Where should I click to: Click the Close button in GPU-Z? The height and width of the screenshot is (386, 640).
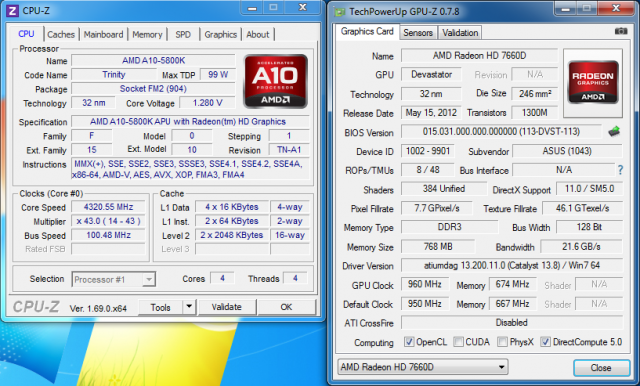[x=601, y=368]
